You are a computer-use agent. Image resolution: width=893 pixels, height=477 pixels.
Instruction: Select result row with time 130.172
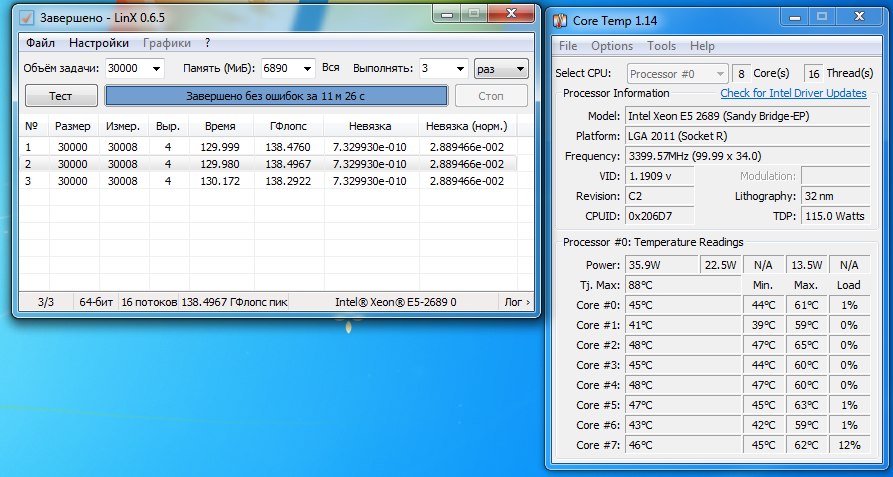[268, 181]
